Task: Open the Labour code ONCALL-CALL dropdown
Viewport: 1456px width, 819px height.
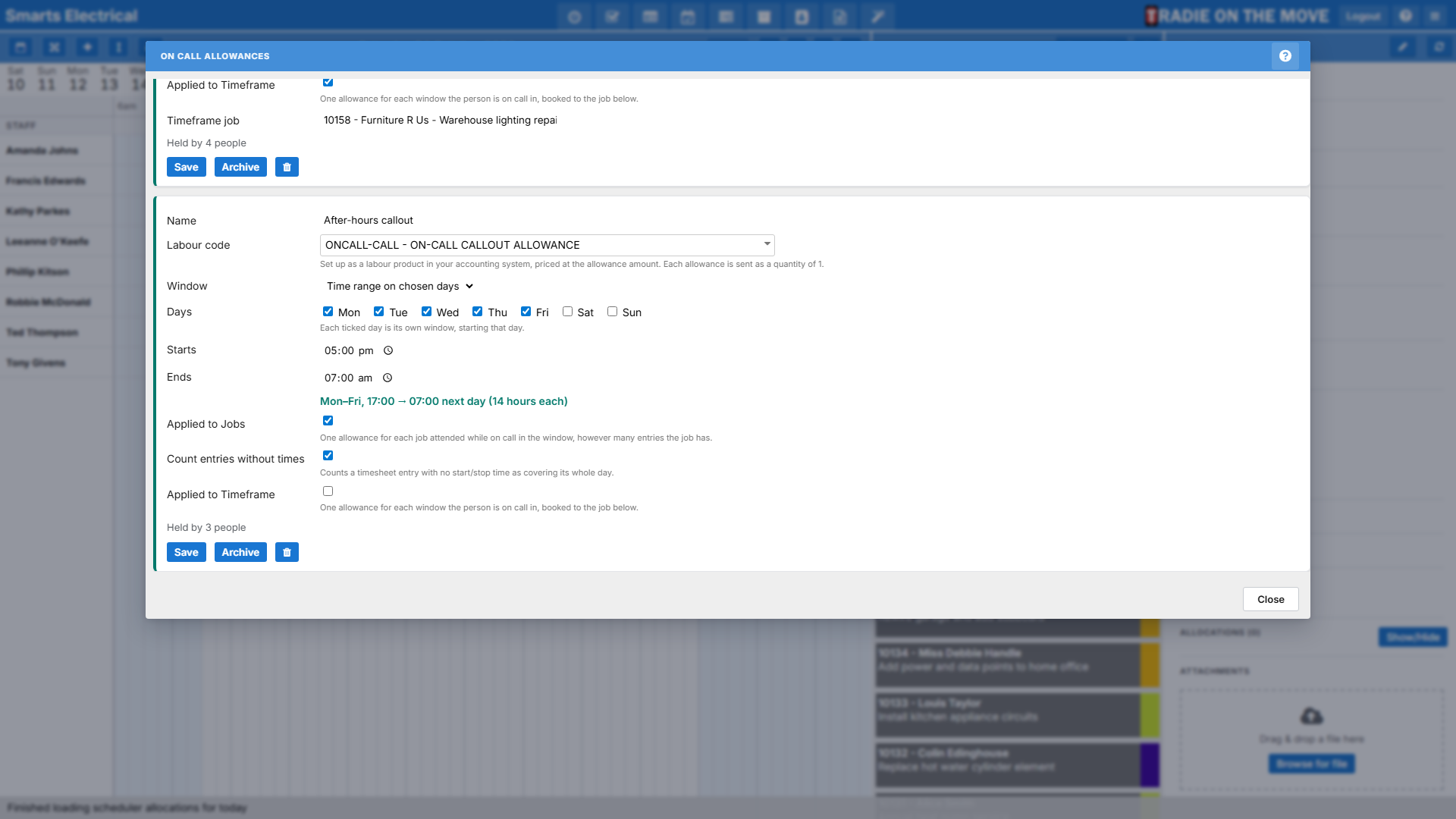Action: tap(547, 245)
